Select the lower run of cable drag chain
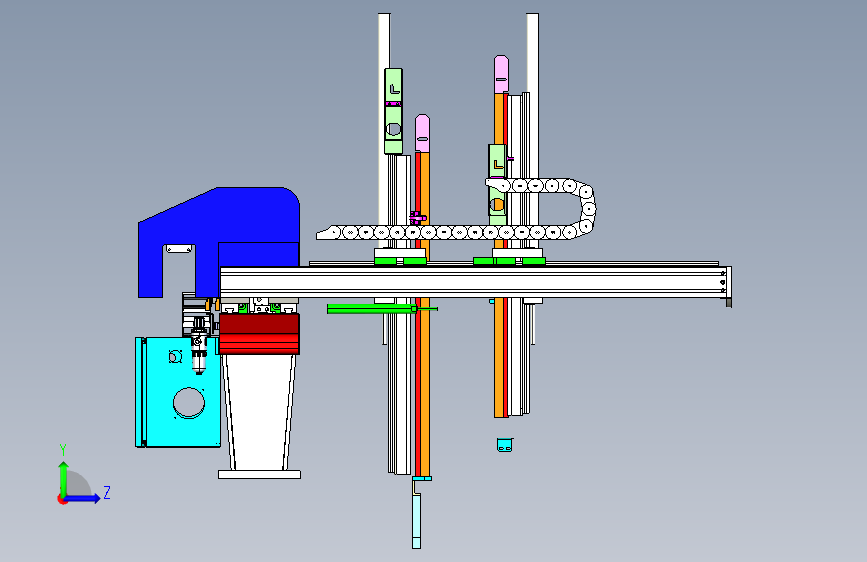The width and height of the screenshot is (867, 562). pos(448,232)
